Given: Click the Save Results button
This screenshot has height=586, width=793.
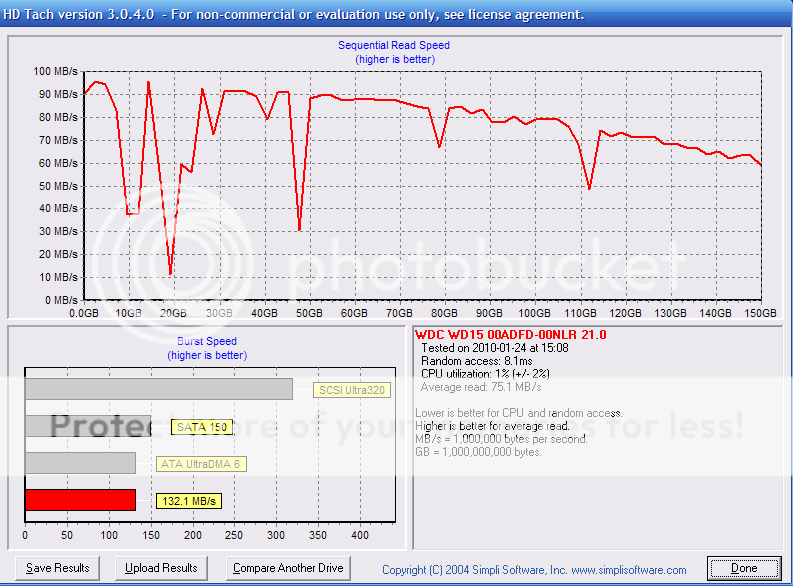Looking at the screenshot, I should point(57,568).
